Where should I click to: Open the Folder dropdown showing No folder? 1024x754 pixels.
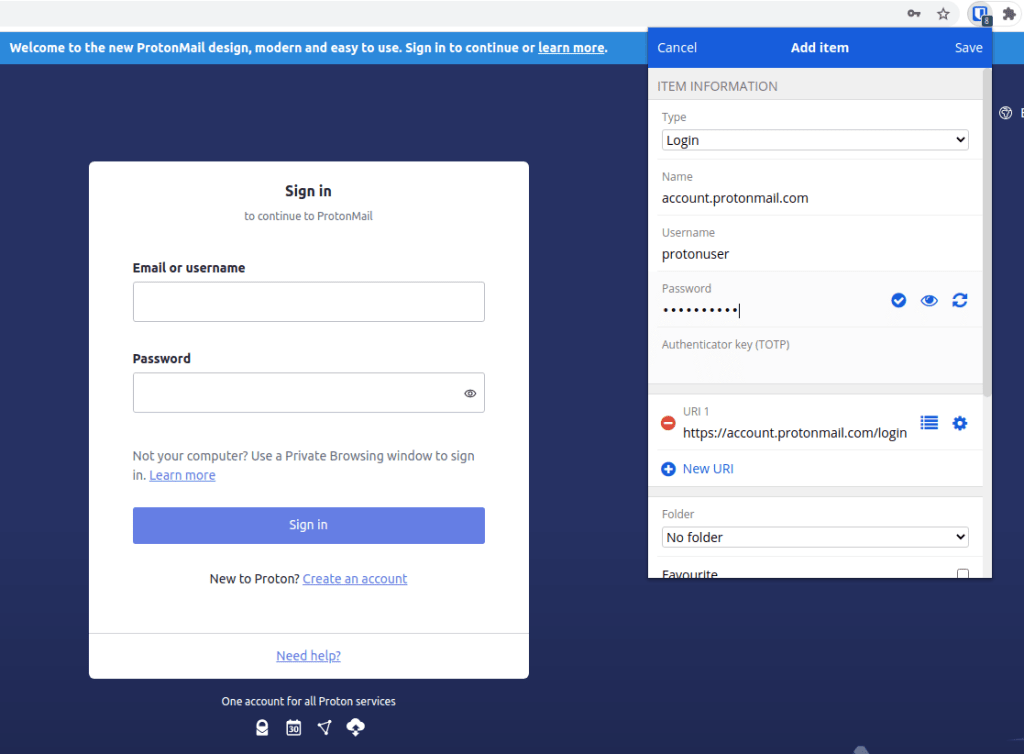(814, 537)
